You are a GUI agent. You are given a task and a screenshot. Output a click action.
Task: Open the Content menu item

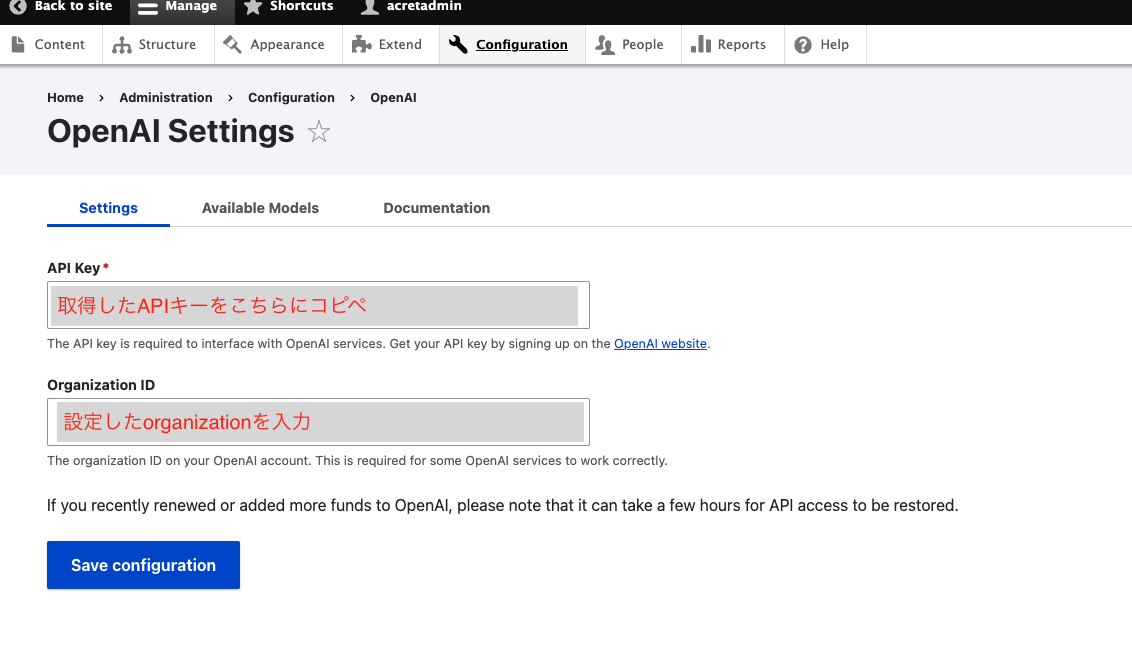[51, 45]
